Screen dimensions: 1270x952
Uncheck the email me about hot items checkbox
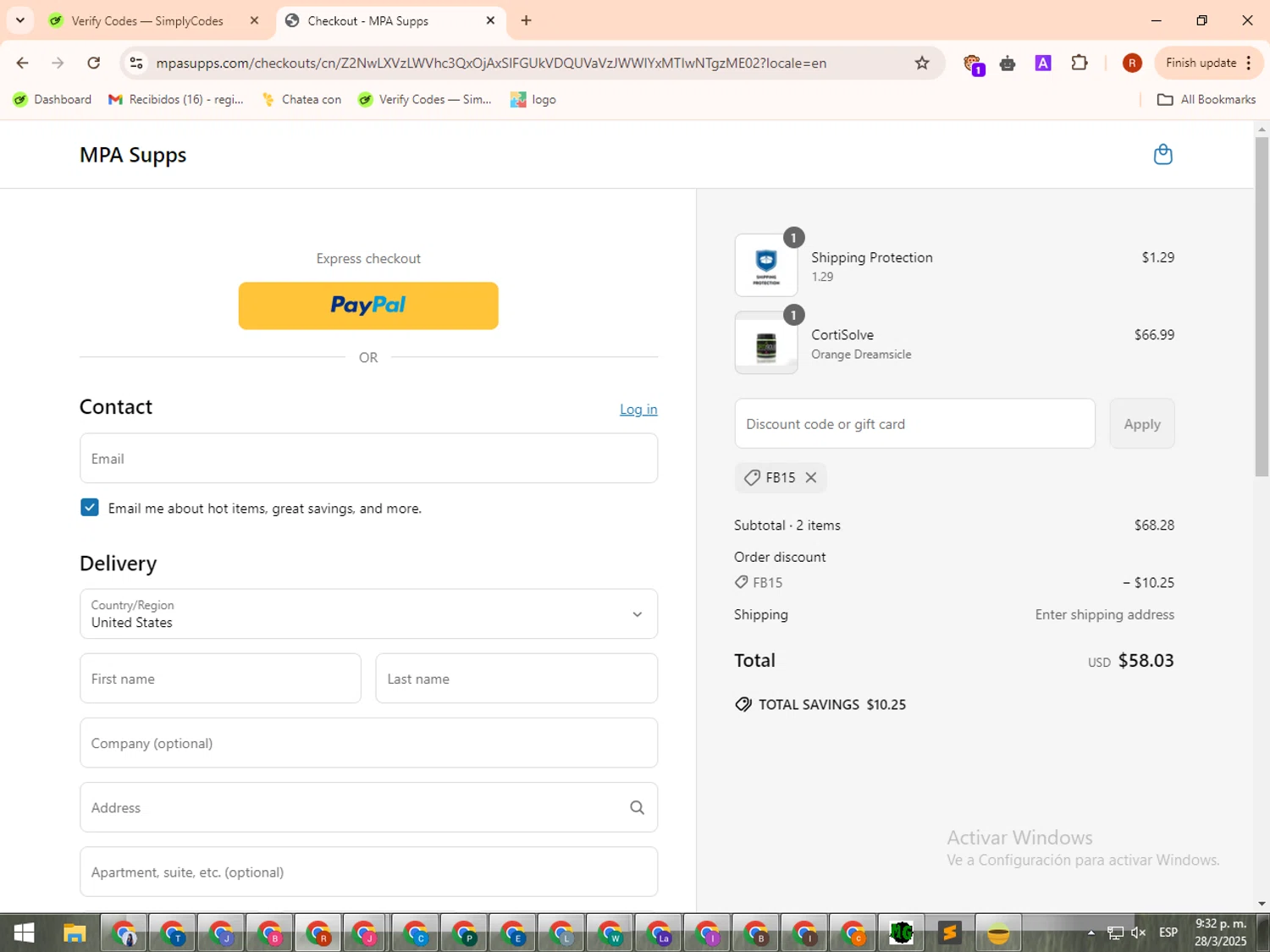[x=90, y=508]
